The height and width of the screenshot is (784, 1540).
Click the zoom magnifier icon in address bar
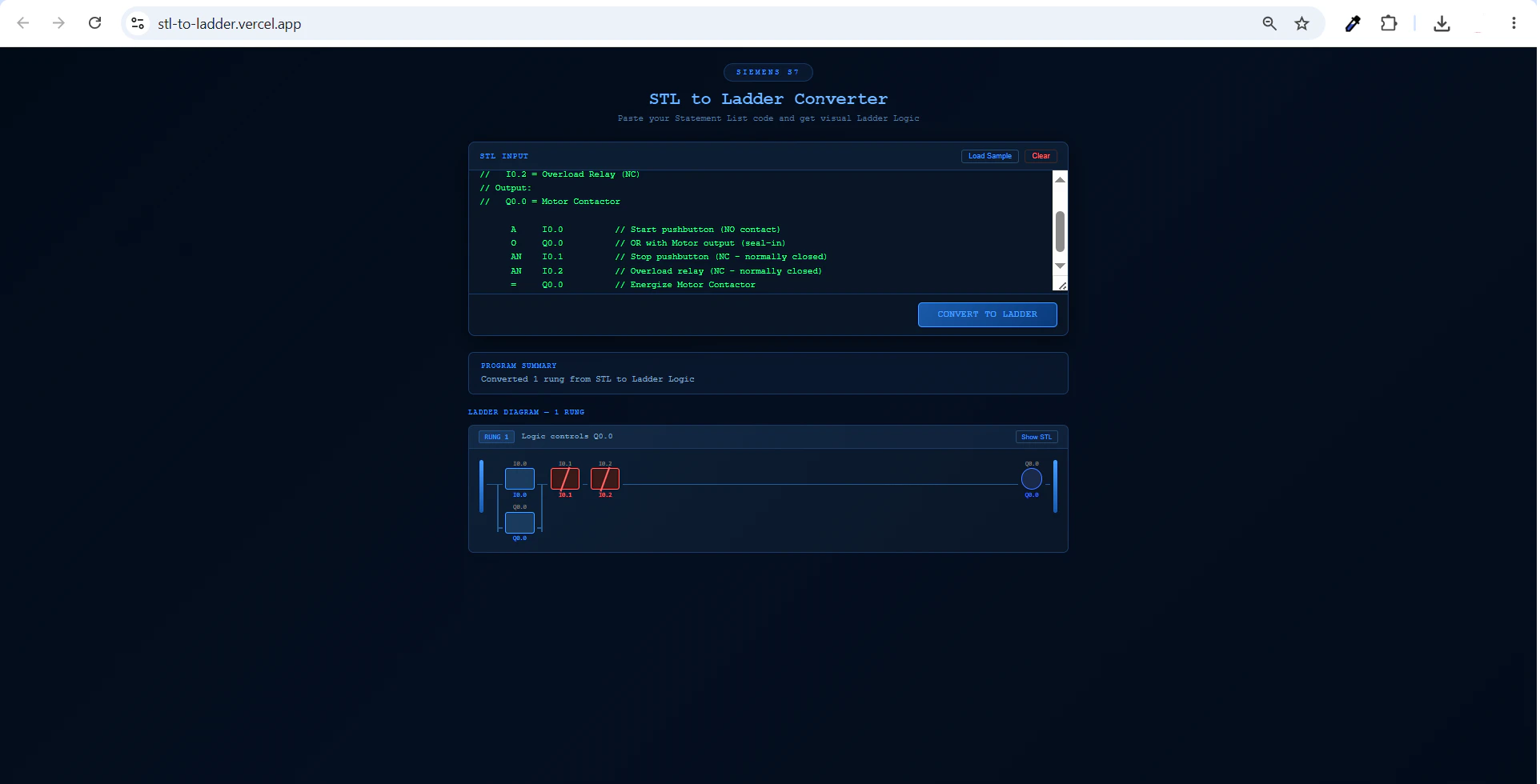(x=1269, y=23)
